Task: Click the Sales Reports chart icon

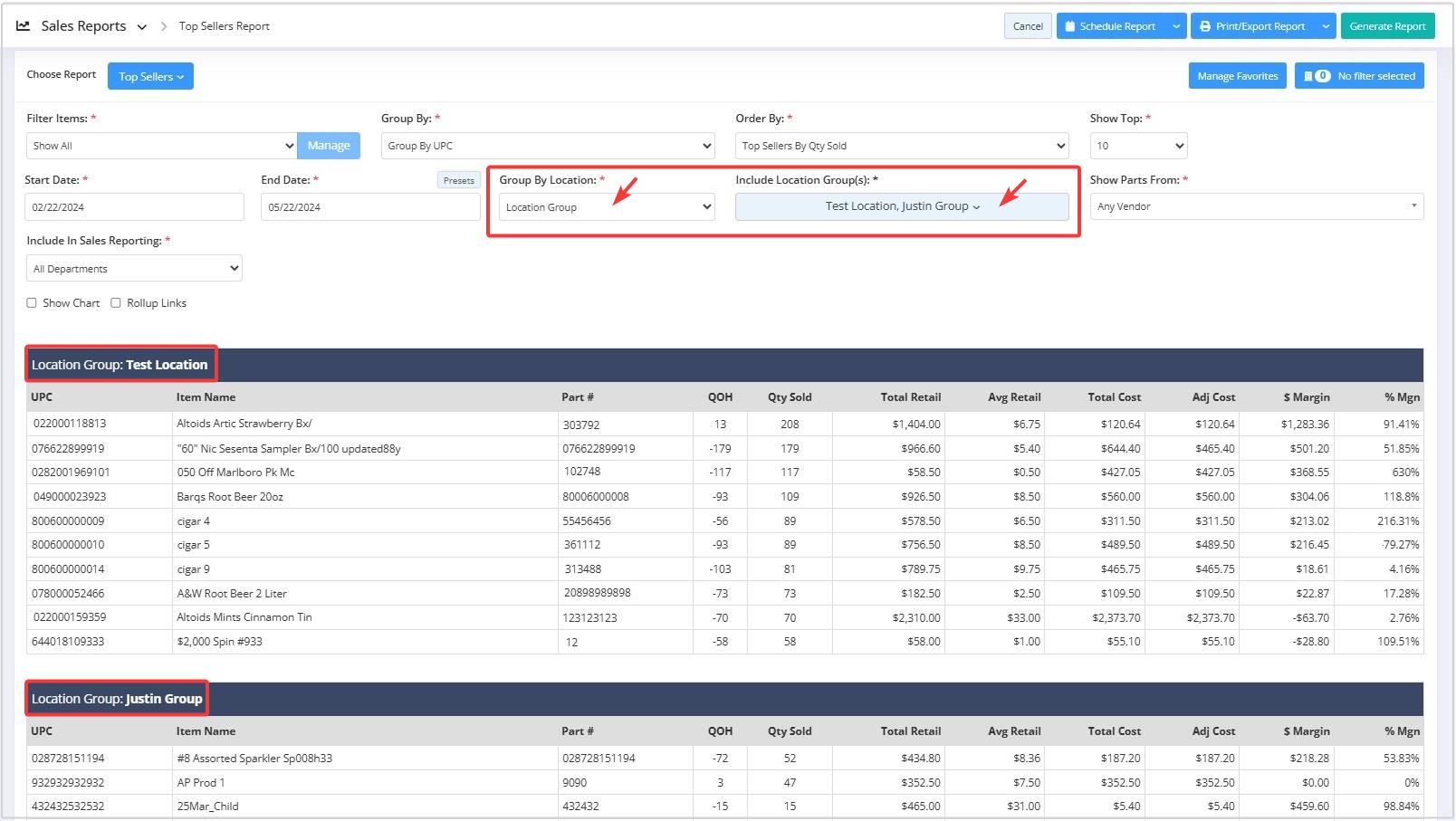Action: [x=24, y=26]
